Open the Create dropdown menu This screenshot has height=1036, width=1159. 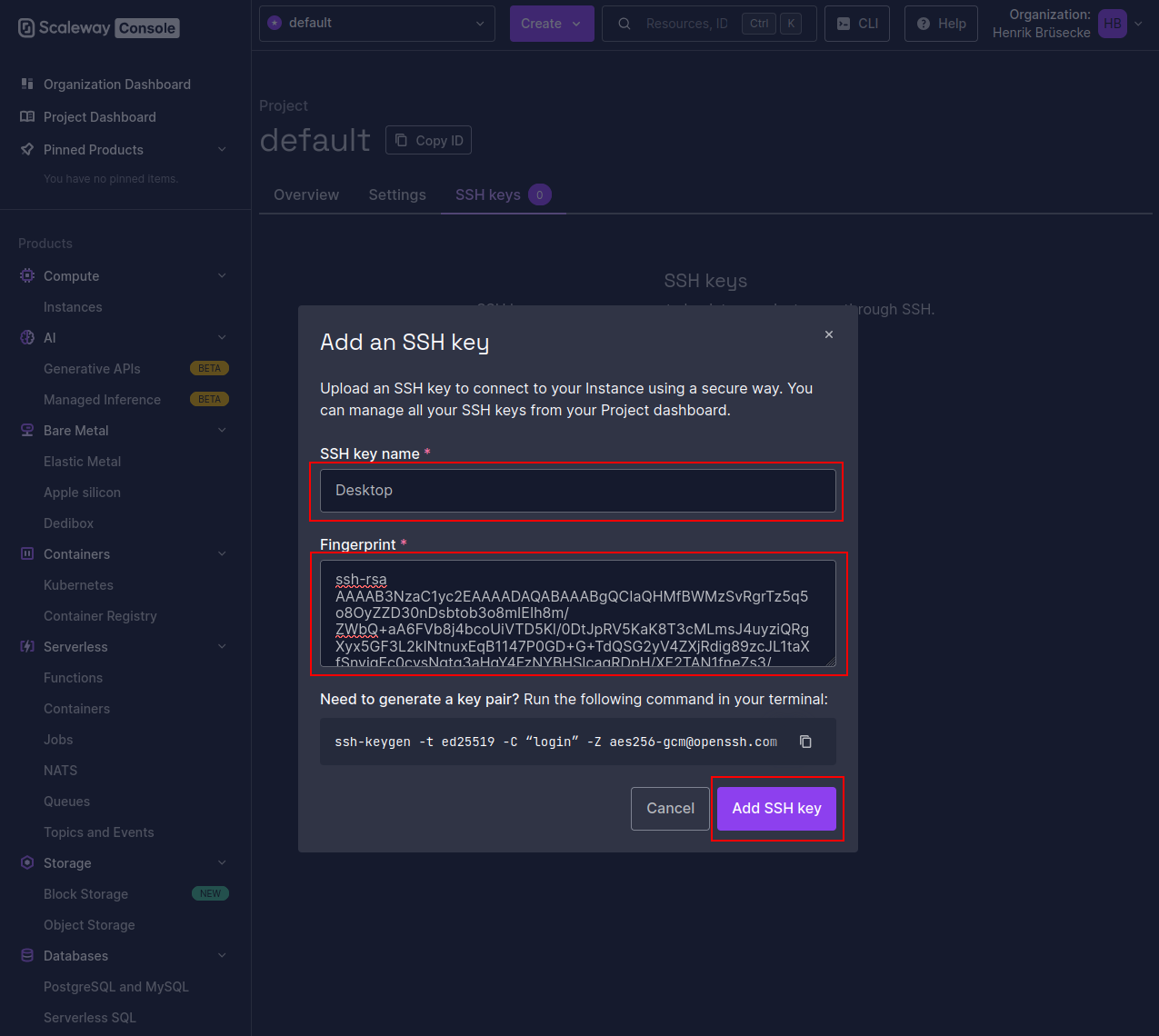[x=552, y=24]
